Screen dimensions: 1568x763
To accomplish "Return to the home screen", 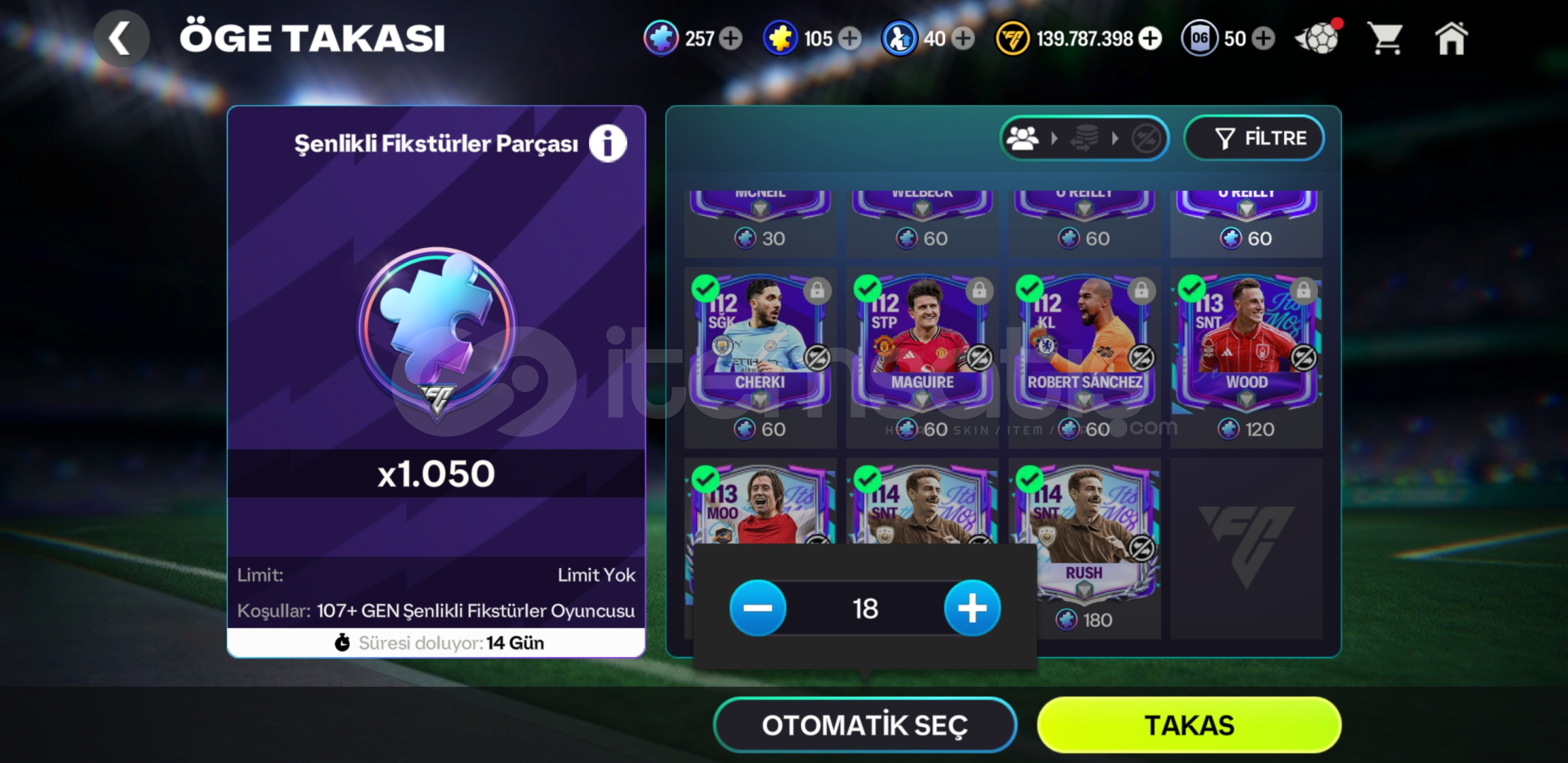I will 1451,38.
